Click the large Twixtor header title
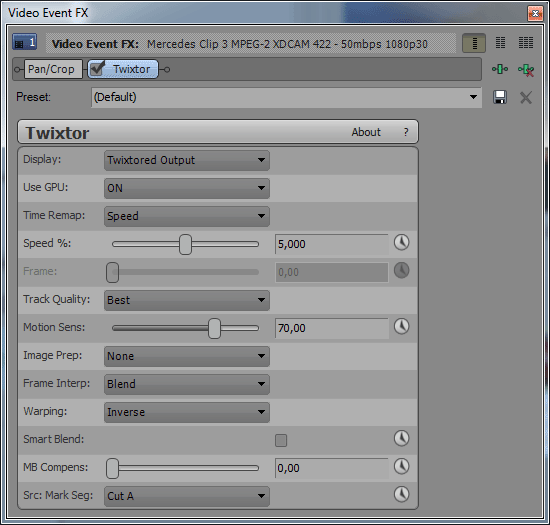The height and width of the screenshot is (525, 550). [x=57, y=133]
